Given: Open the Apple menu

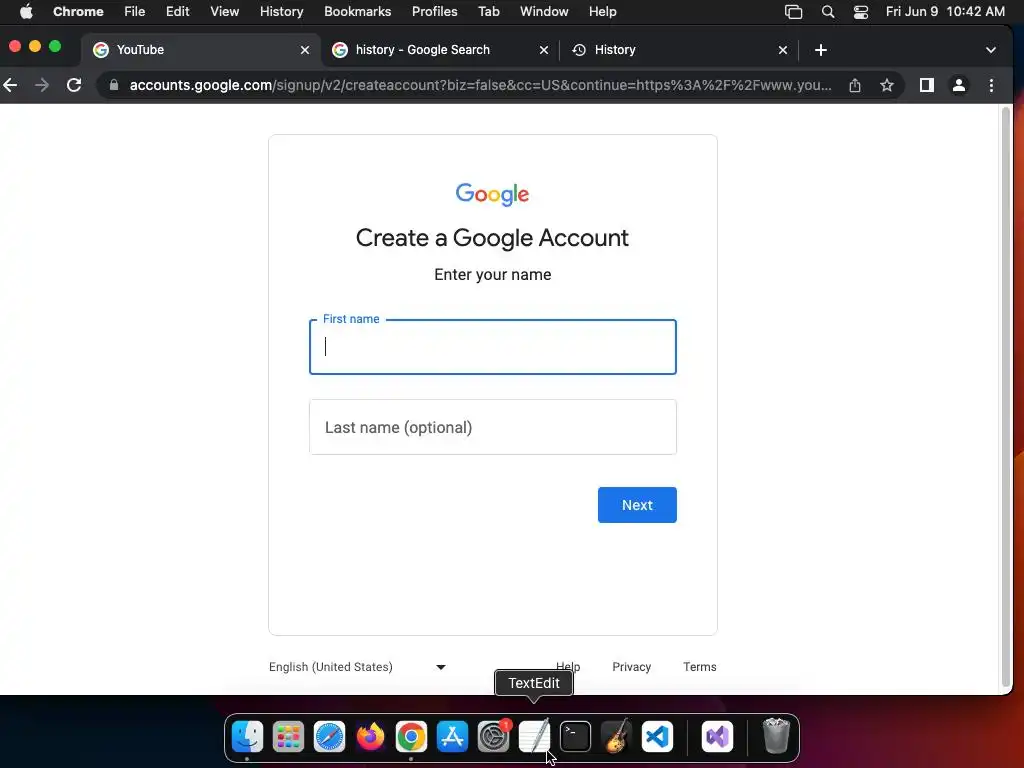Looking at the screenshot, I should [x=26, y=11].
